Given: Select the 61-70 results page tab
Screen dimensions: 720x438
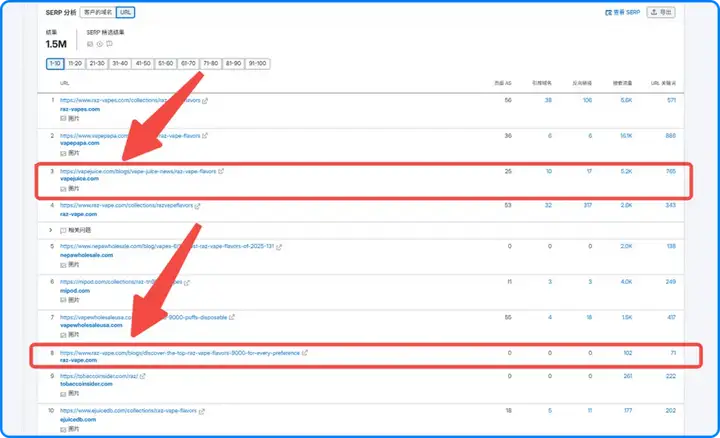Looking at the screenshot, I should (x=188, y=64).
